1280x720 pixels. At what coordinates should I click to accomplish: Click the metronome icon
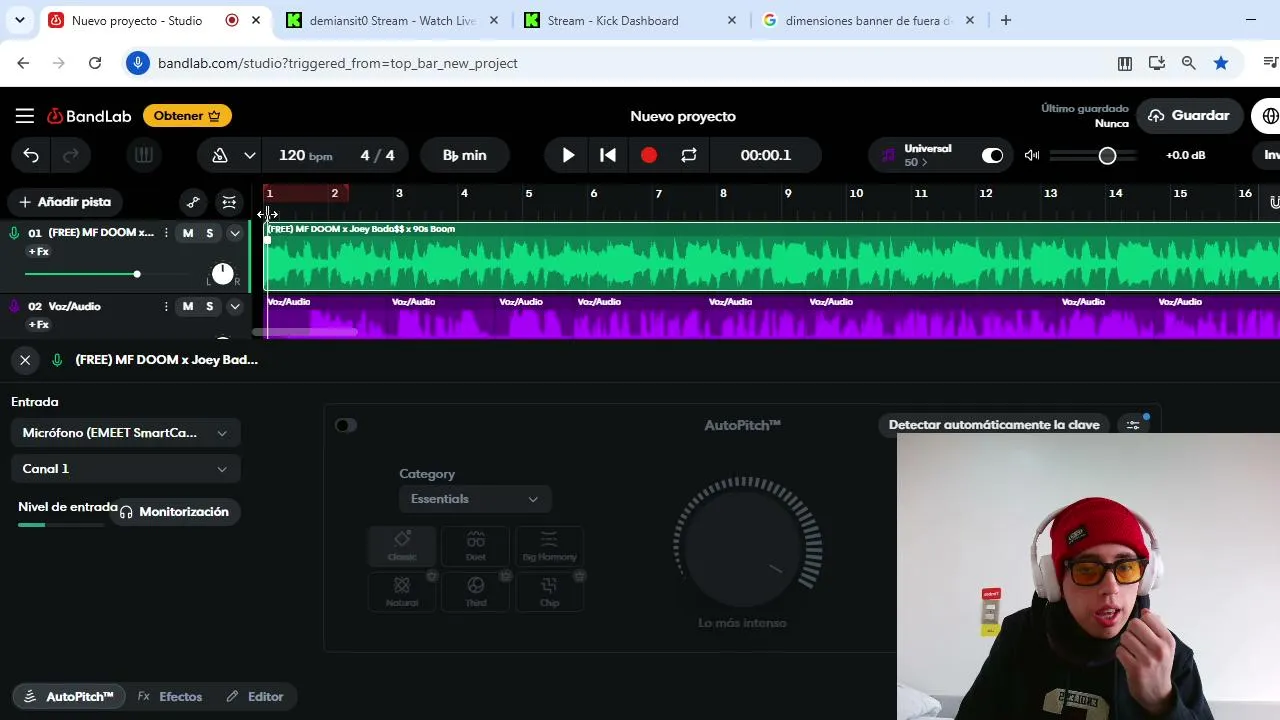[219, 155]
